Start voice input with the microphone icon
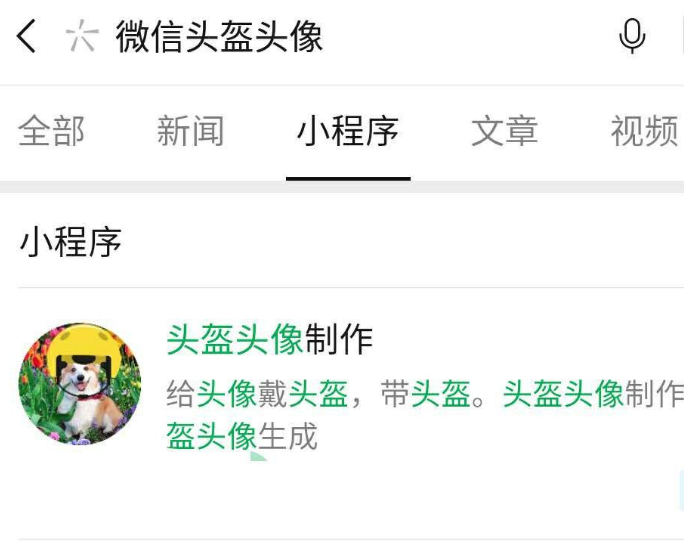The image size is (684, 542). 632,36
